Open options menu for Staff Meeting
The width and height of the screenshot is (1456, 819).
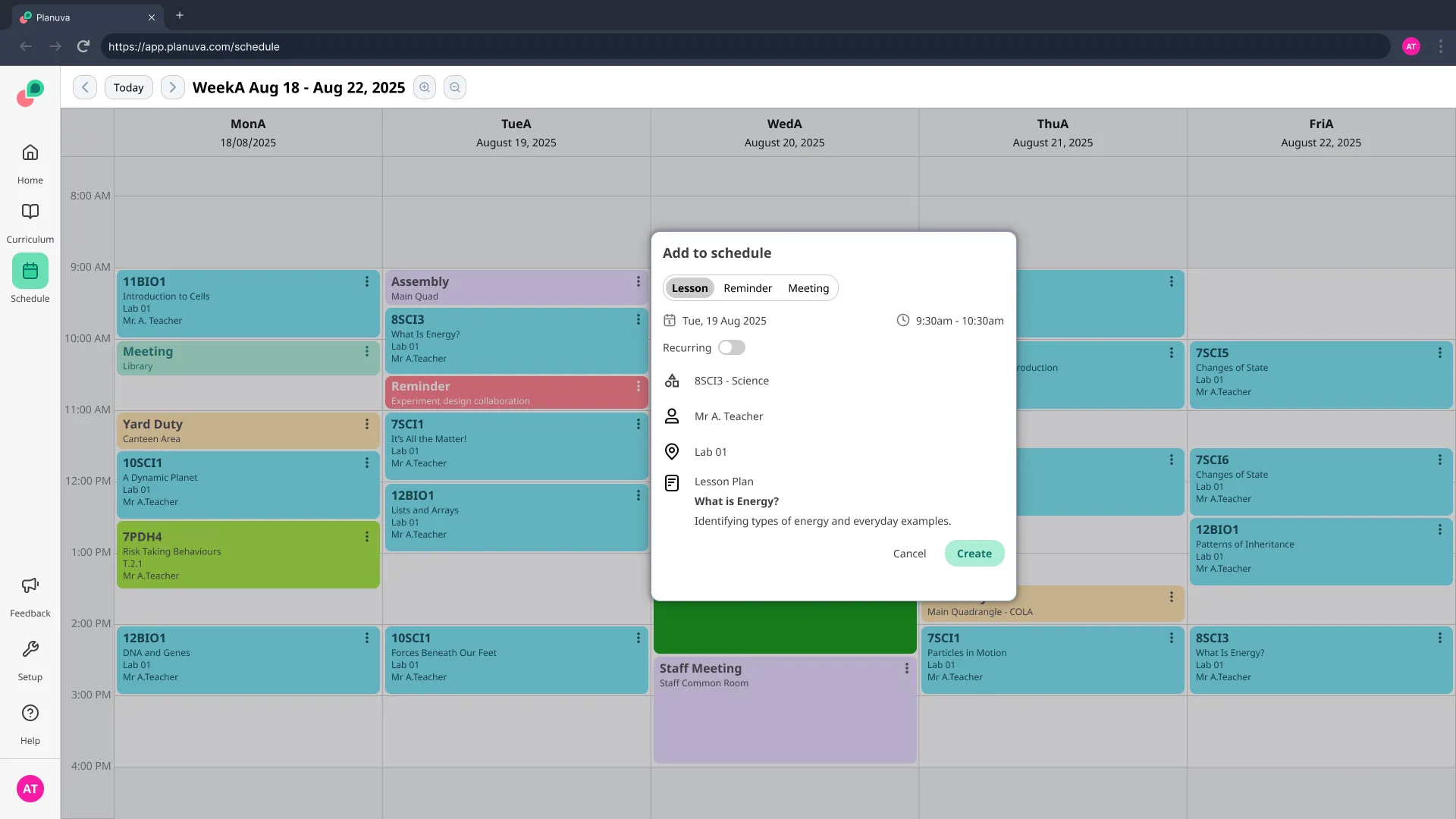point(906,668)
